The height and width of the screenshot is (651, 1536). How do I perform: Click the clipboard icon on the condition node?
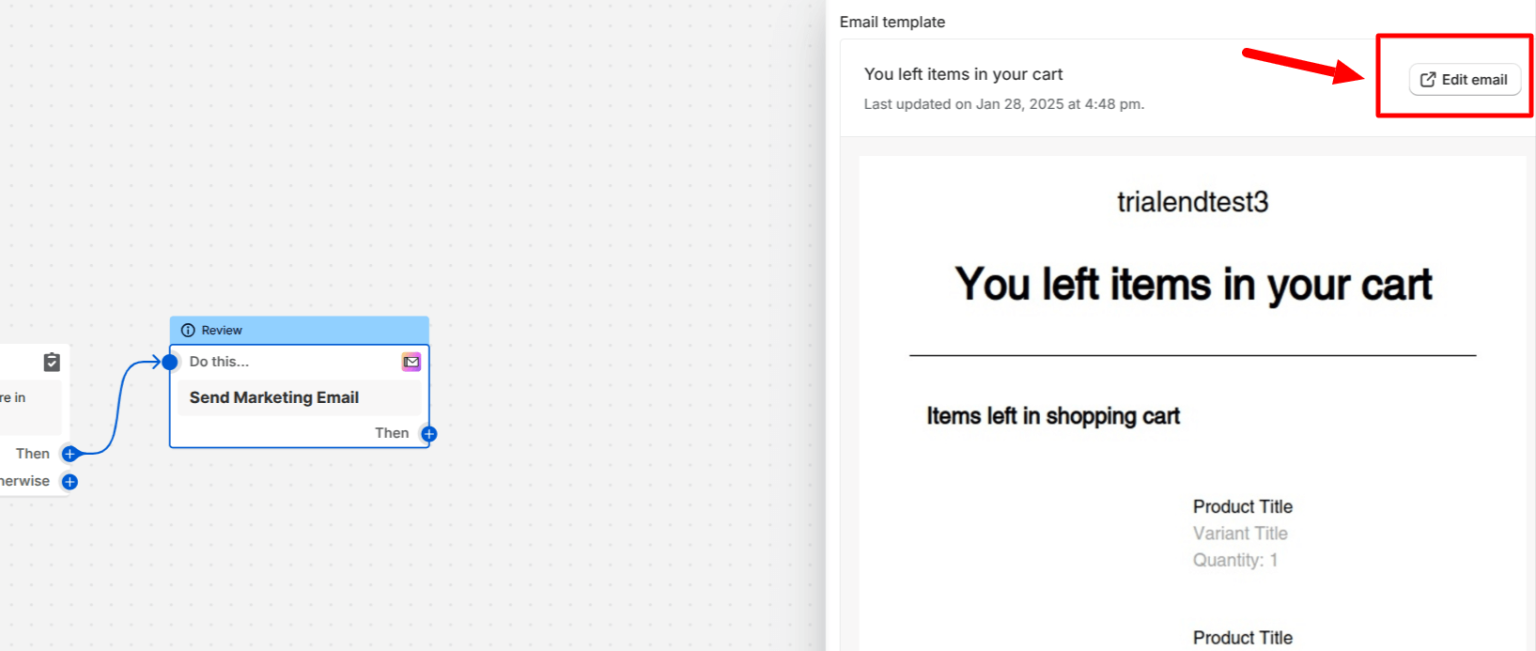pos(52,362)
